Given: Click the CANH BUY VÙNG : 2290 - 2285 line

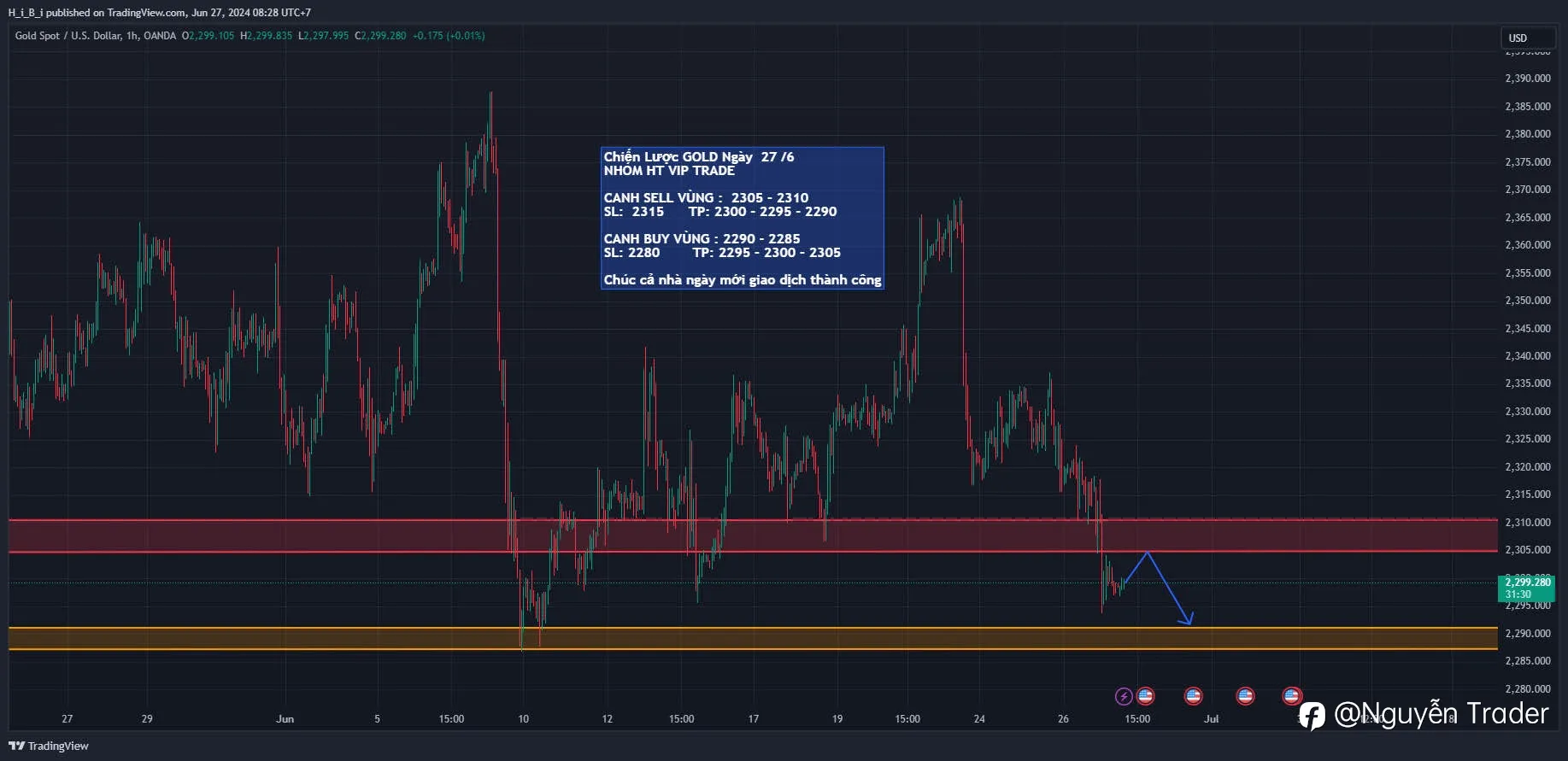Looking at the screenshot, I should [702, 239].
